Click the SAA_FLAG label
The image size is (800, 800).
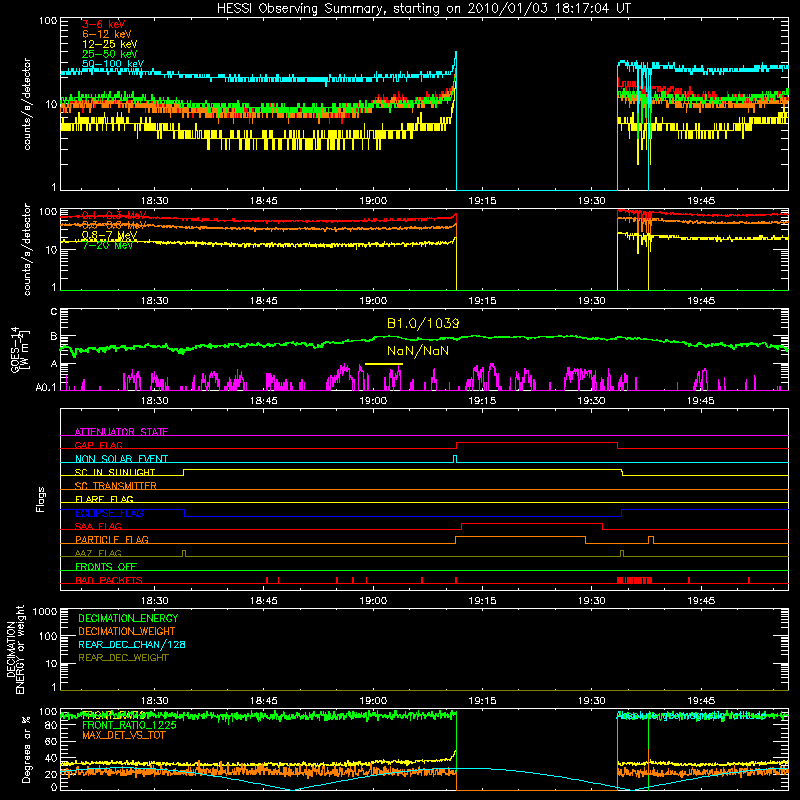pos(98,526)
